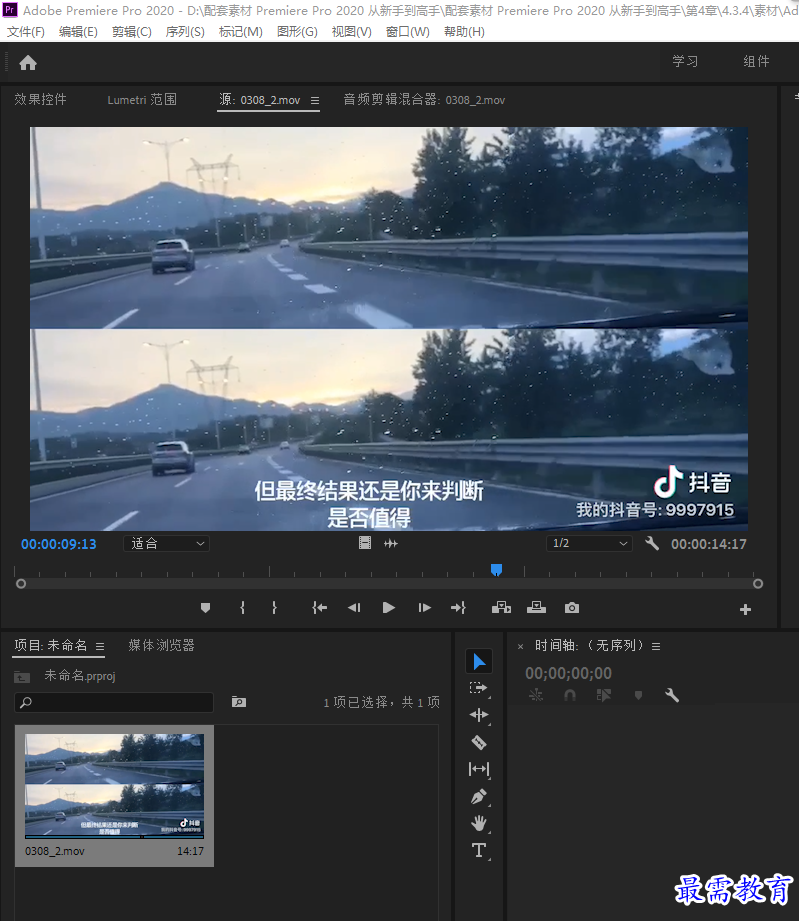Open the 文件(F) menu
This screenshot has height=921, width=799.
[x=25, y=32]
